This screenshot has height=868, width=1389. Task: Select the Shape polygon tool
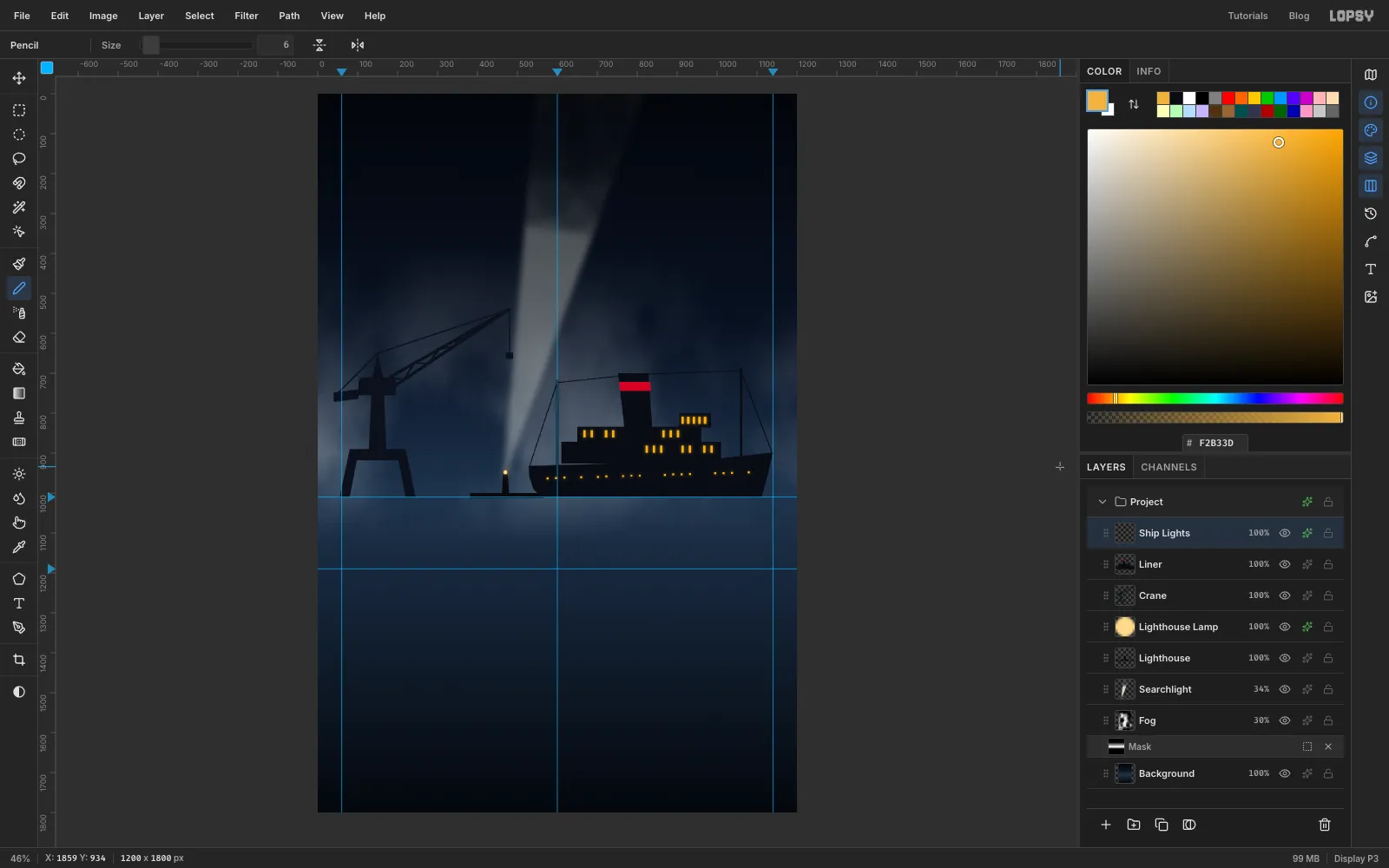(19, 579)
